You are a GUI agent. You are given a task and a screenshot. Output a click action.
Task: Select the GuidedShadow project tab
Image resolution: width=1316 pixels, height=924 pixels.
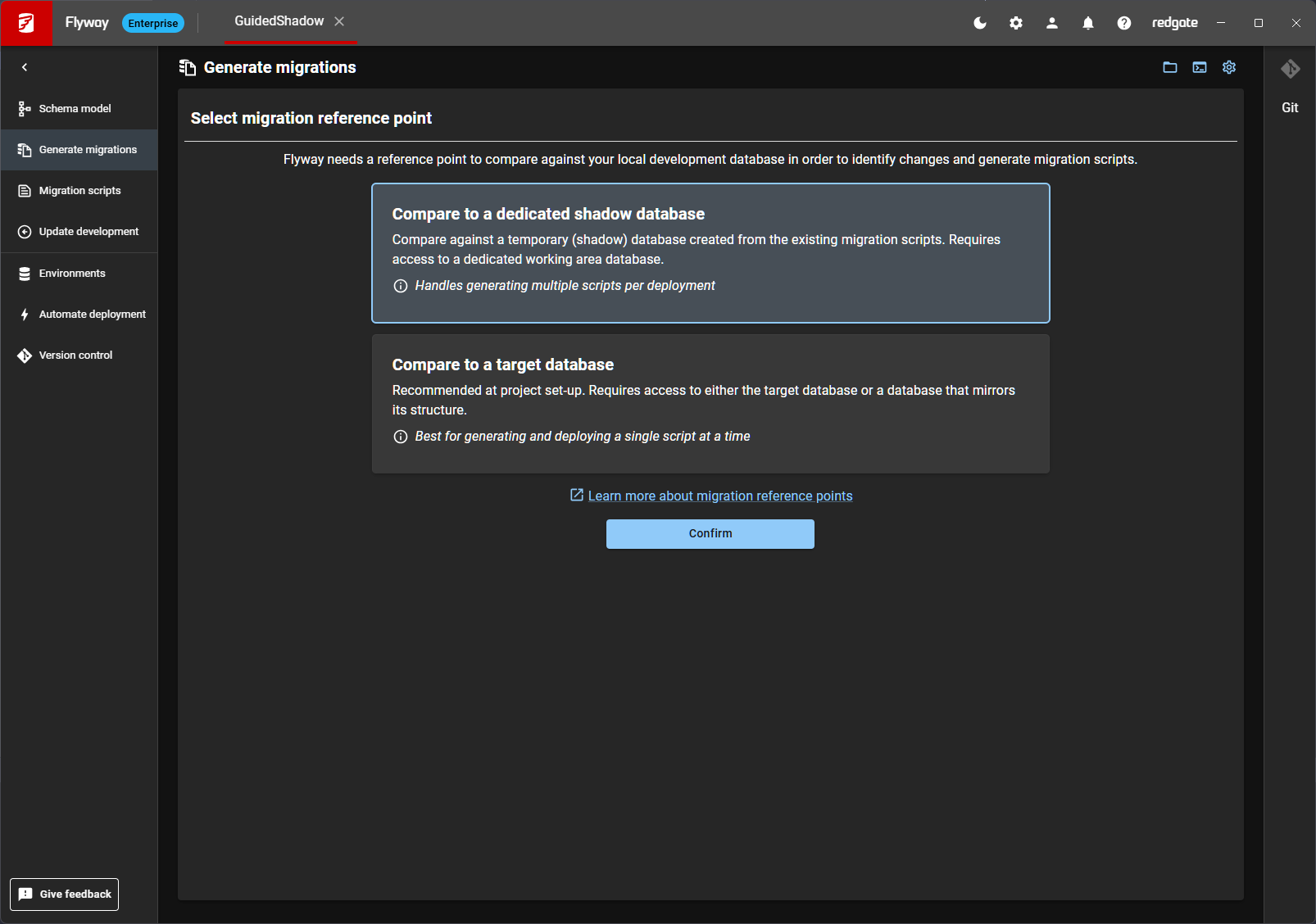point(279,22)
